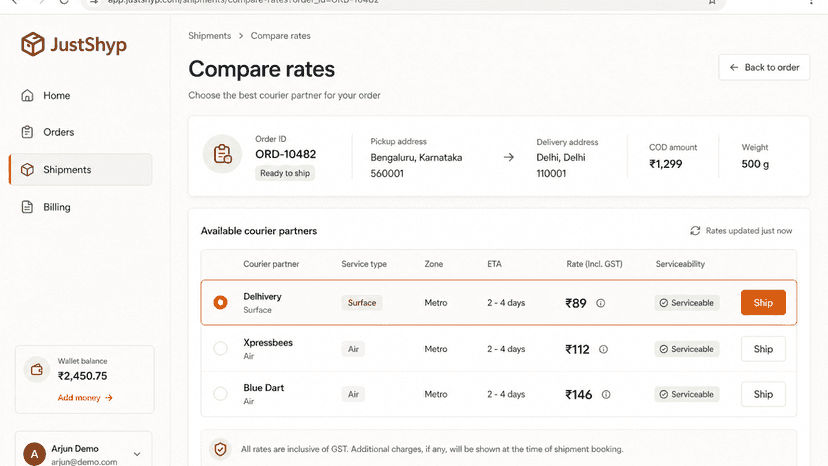Image resolution: width=828 pixels, height=466 pixels.
Task: Expand the Arjun Demo account menu
Action: click(x=137, y=454)
